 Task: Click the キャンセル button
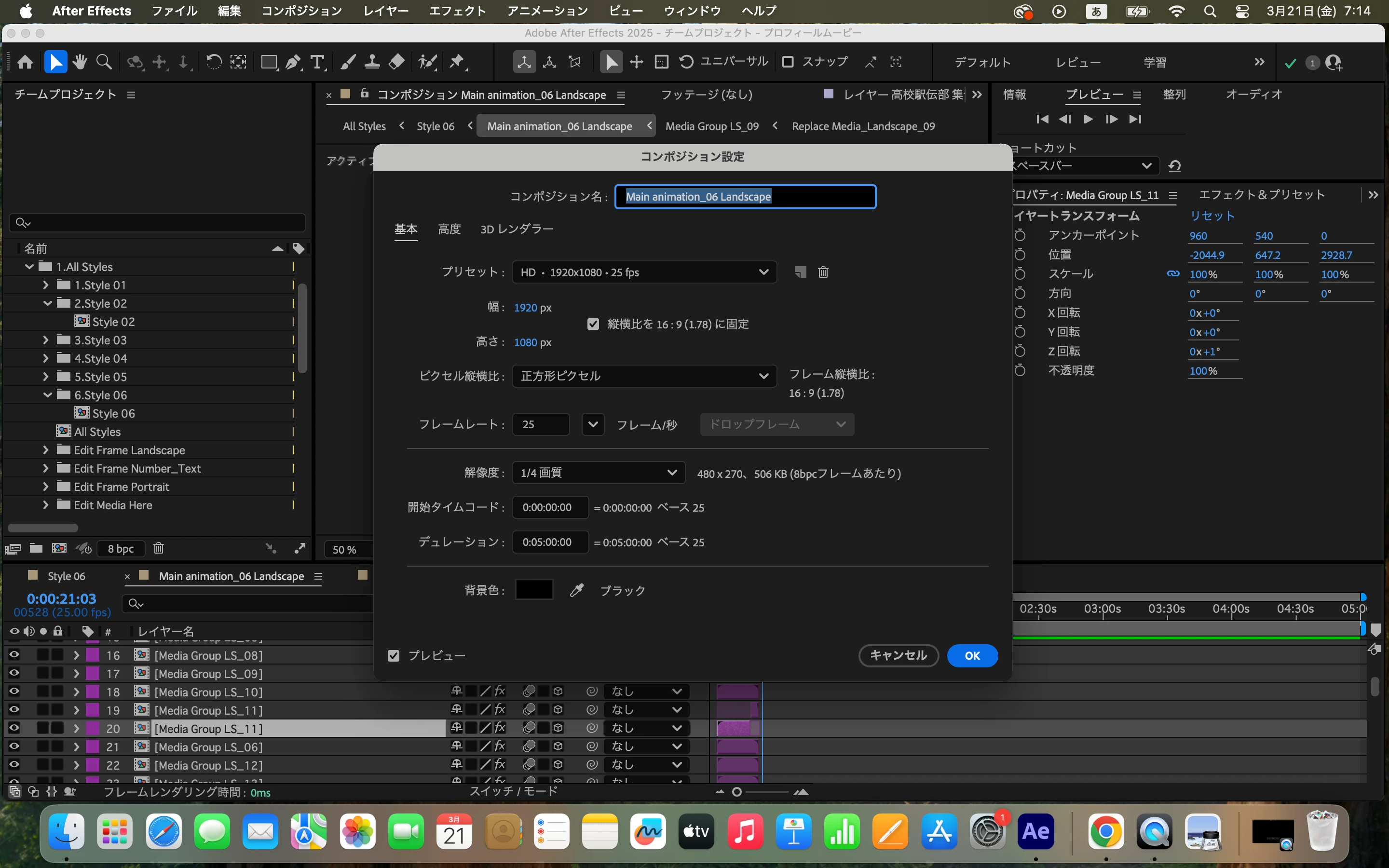(898, 656)
